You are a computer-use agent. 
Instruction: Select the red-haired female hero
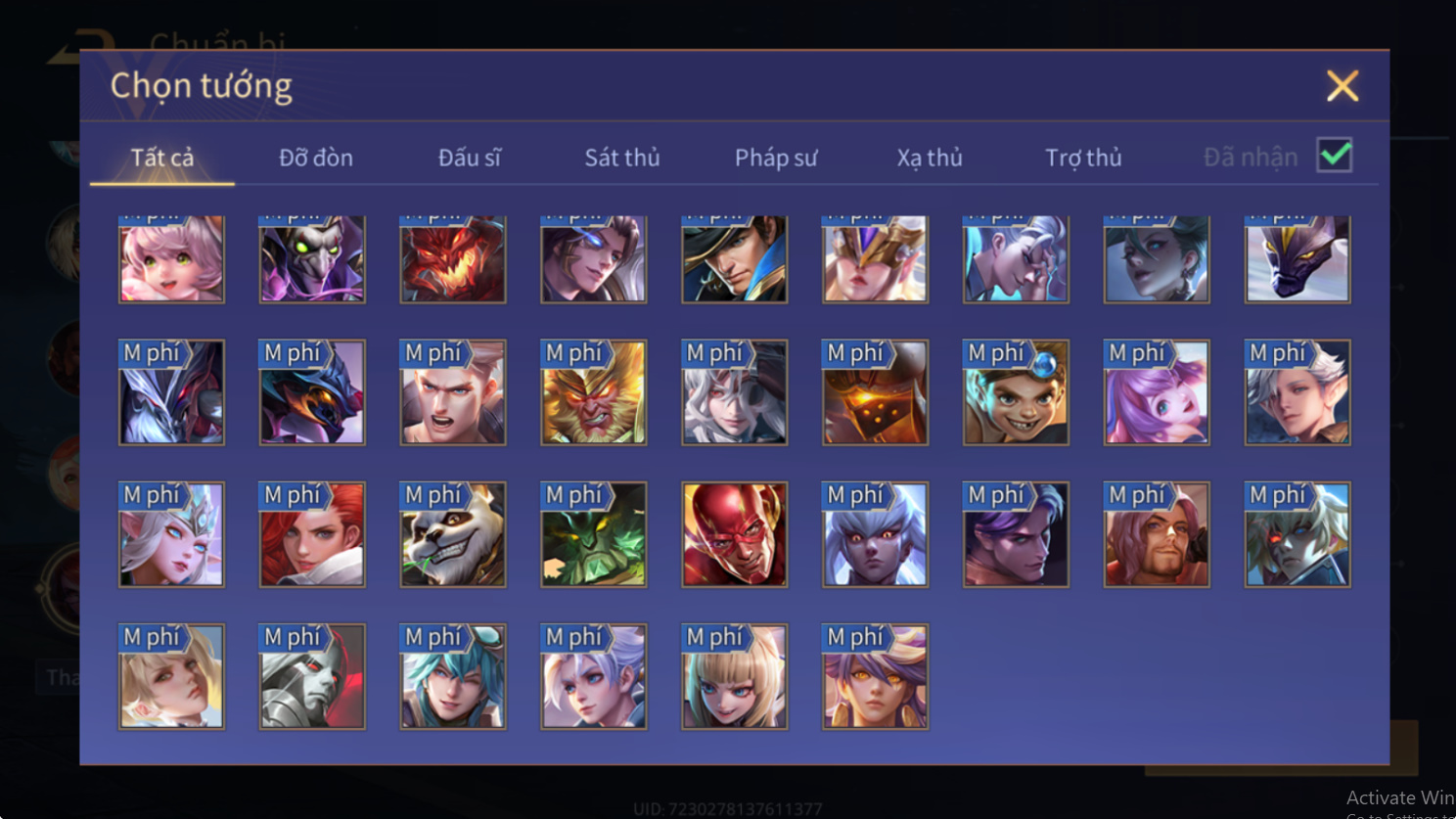[x=311, y=534]
